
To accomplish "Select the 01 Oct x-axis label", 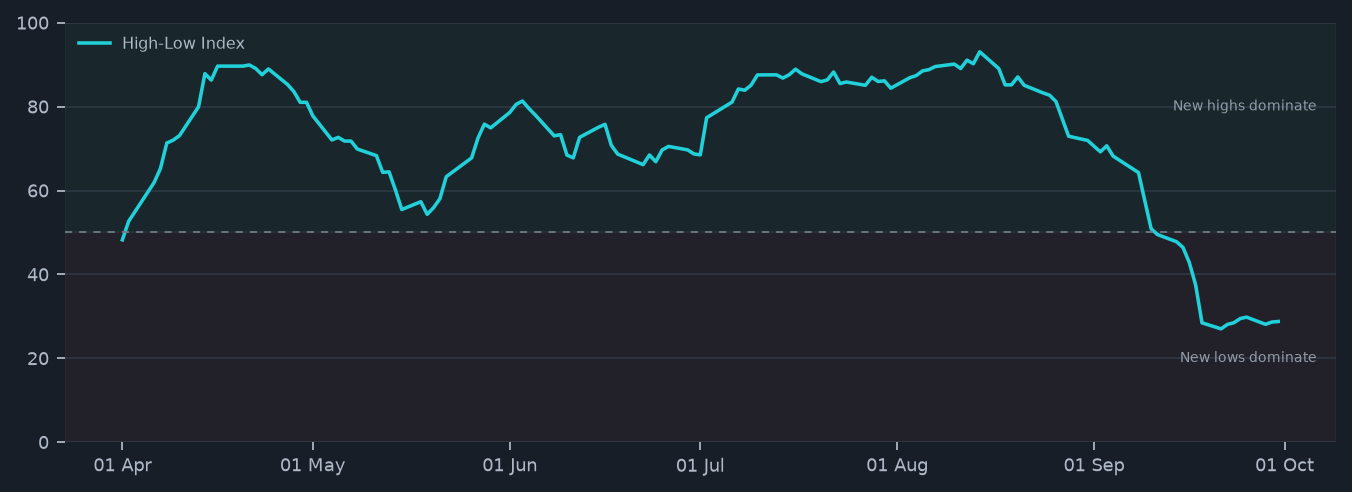I will tap(1284, 466).
